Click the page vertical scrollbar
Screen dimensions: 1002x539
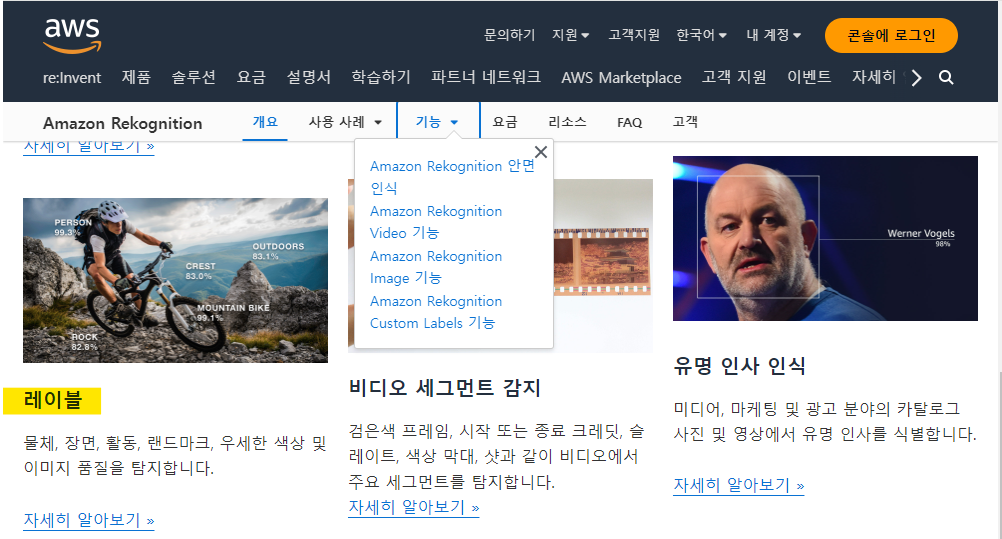(999, 454)
